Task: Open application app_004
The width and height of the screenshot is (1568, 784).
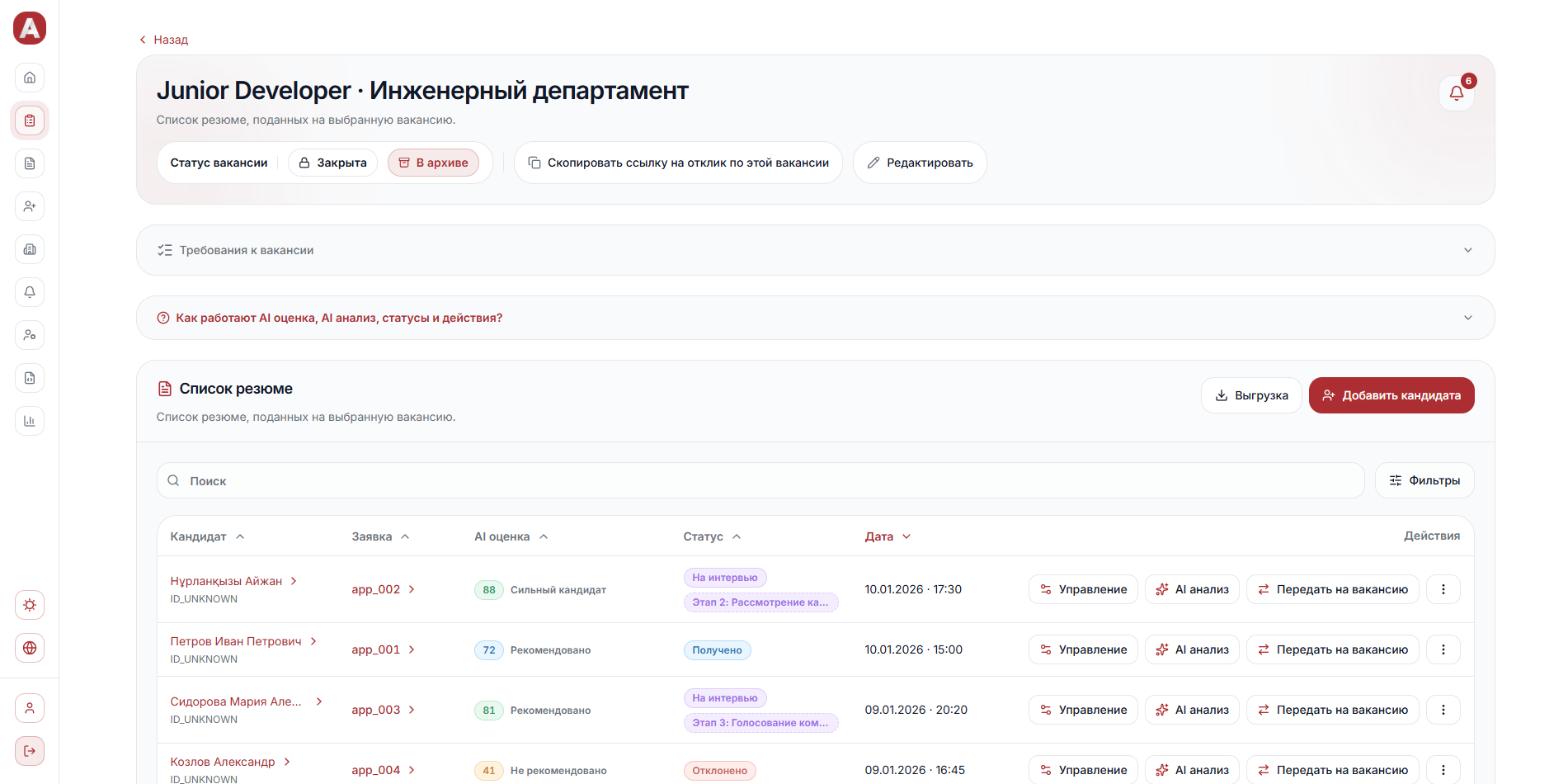Action: 384,770
